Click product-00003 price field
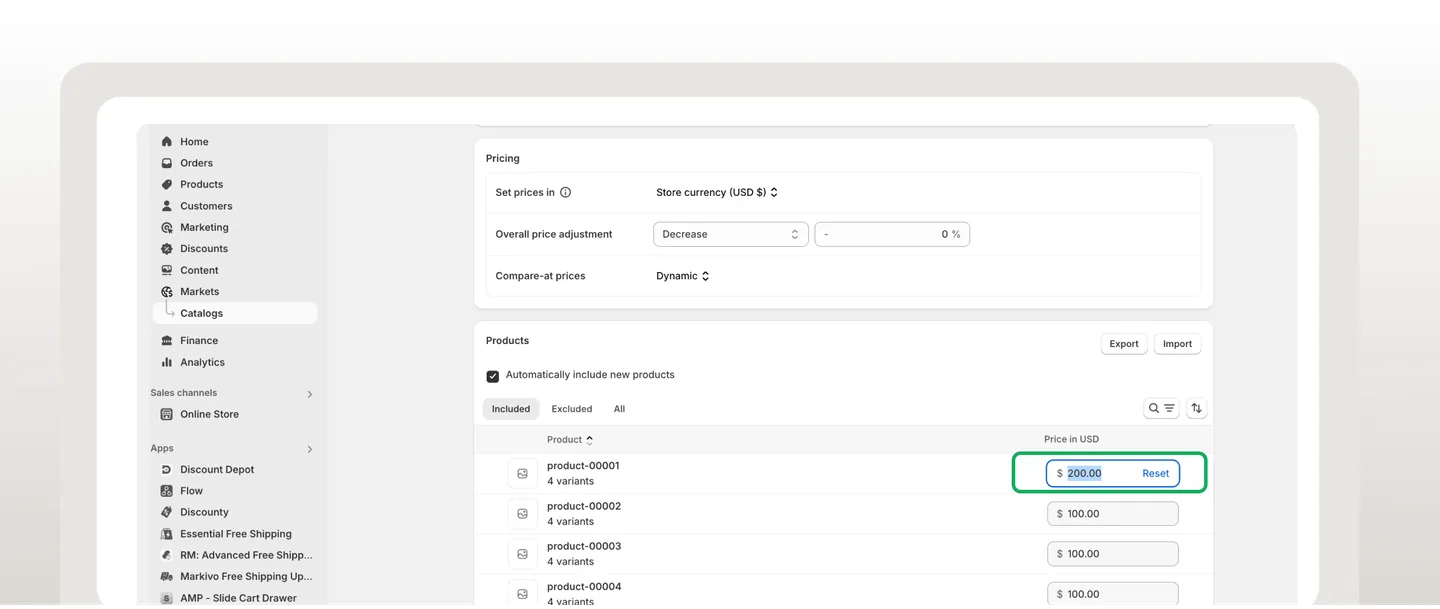 (1113, 554)
